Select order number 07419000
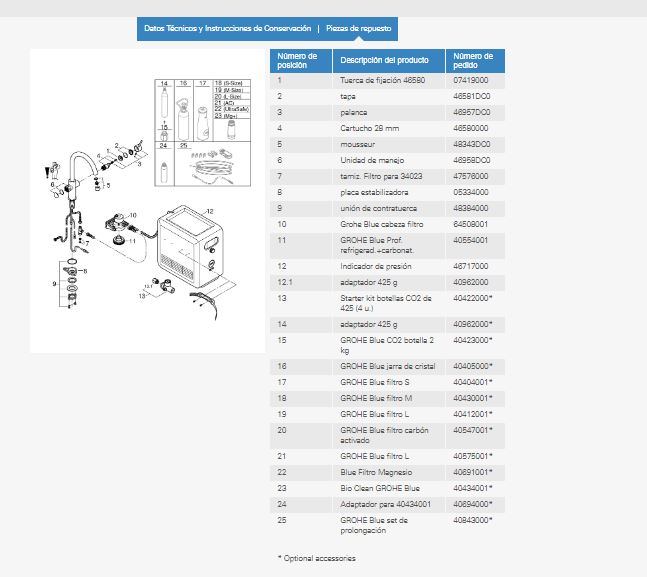This screenshot has height=577, width=647. pos(471,80)
